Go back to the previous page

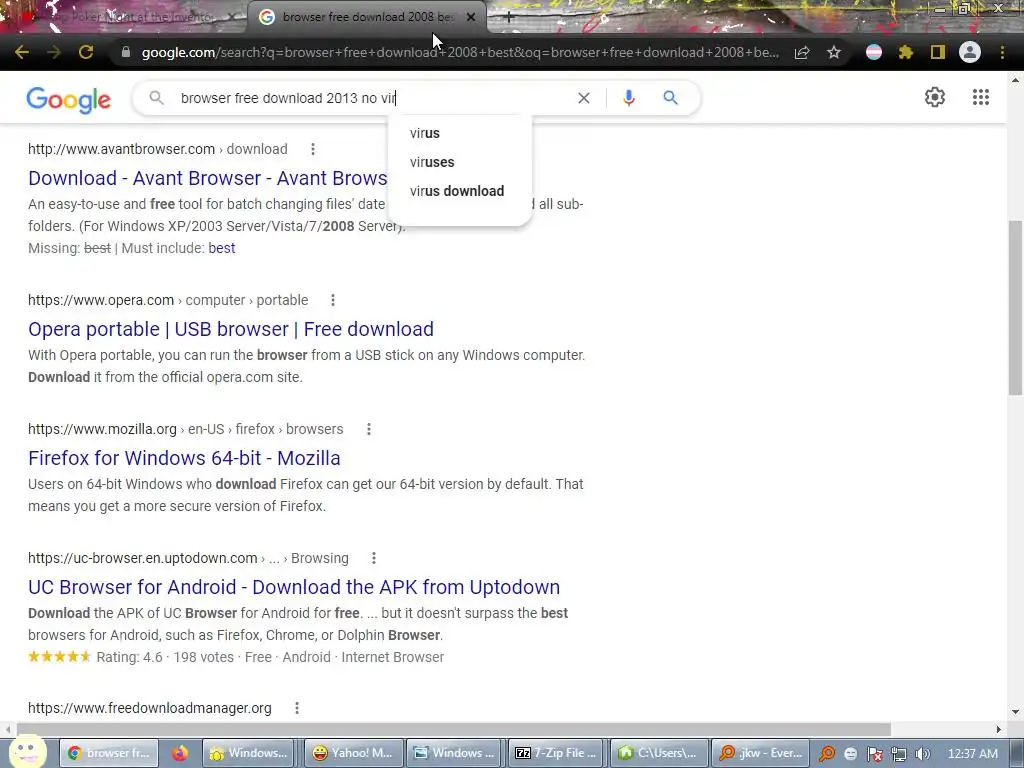tap(22, 52)
